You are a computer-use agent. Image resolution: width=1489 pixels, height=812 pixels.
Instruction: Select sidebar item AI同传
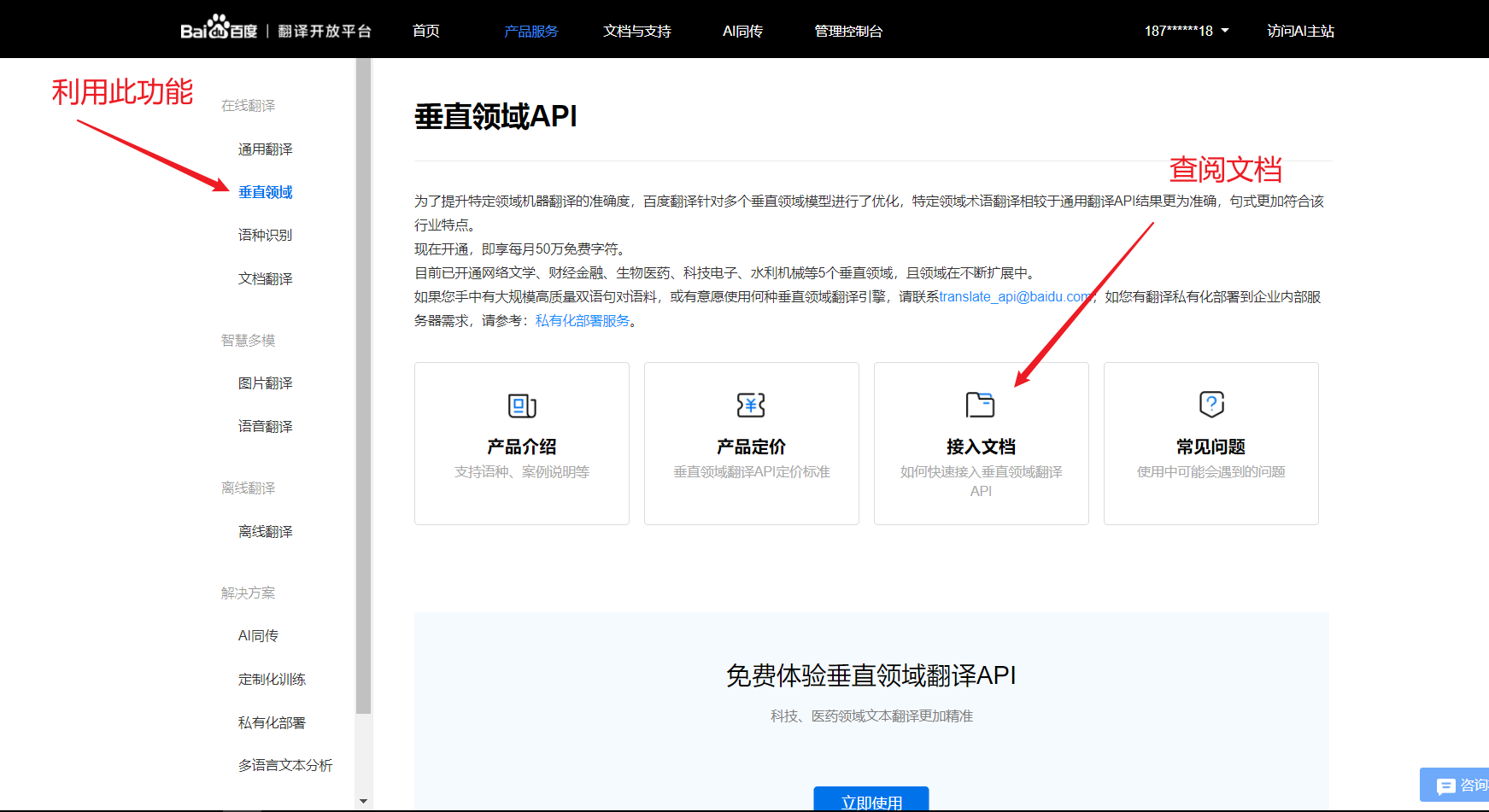tap(258, 636)
